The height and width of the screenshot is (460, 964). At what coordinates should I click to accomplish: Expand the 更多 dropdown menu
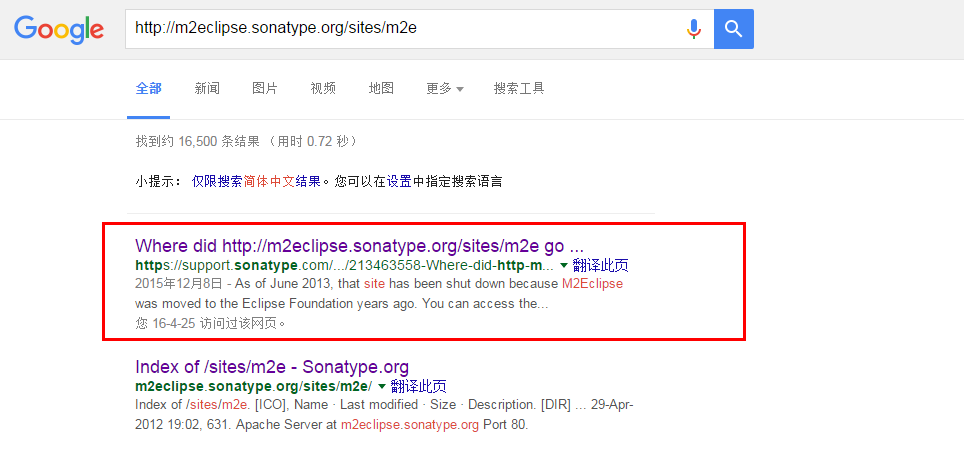coord(445,89)
